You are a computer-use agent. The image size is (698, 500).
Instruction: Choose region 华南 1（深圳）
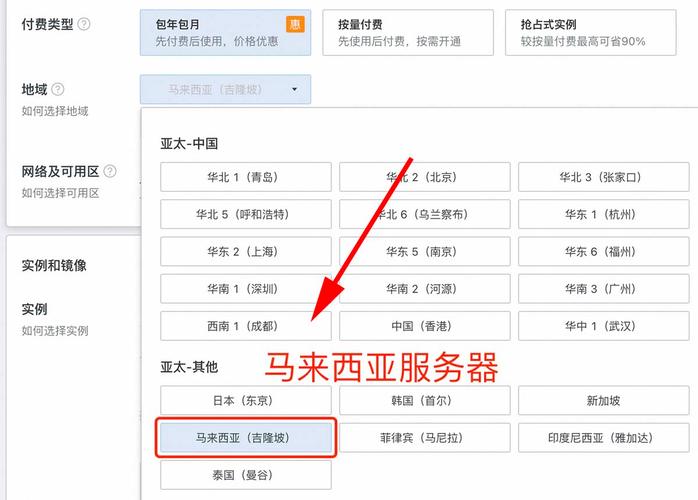246,289
